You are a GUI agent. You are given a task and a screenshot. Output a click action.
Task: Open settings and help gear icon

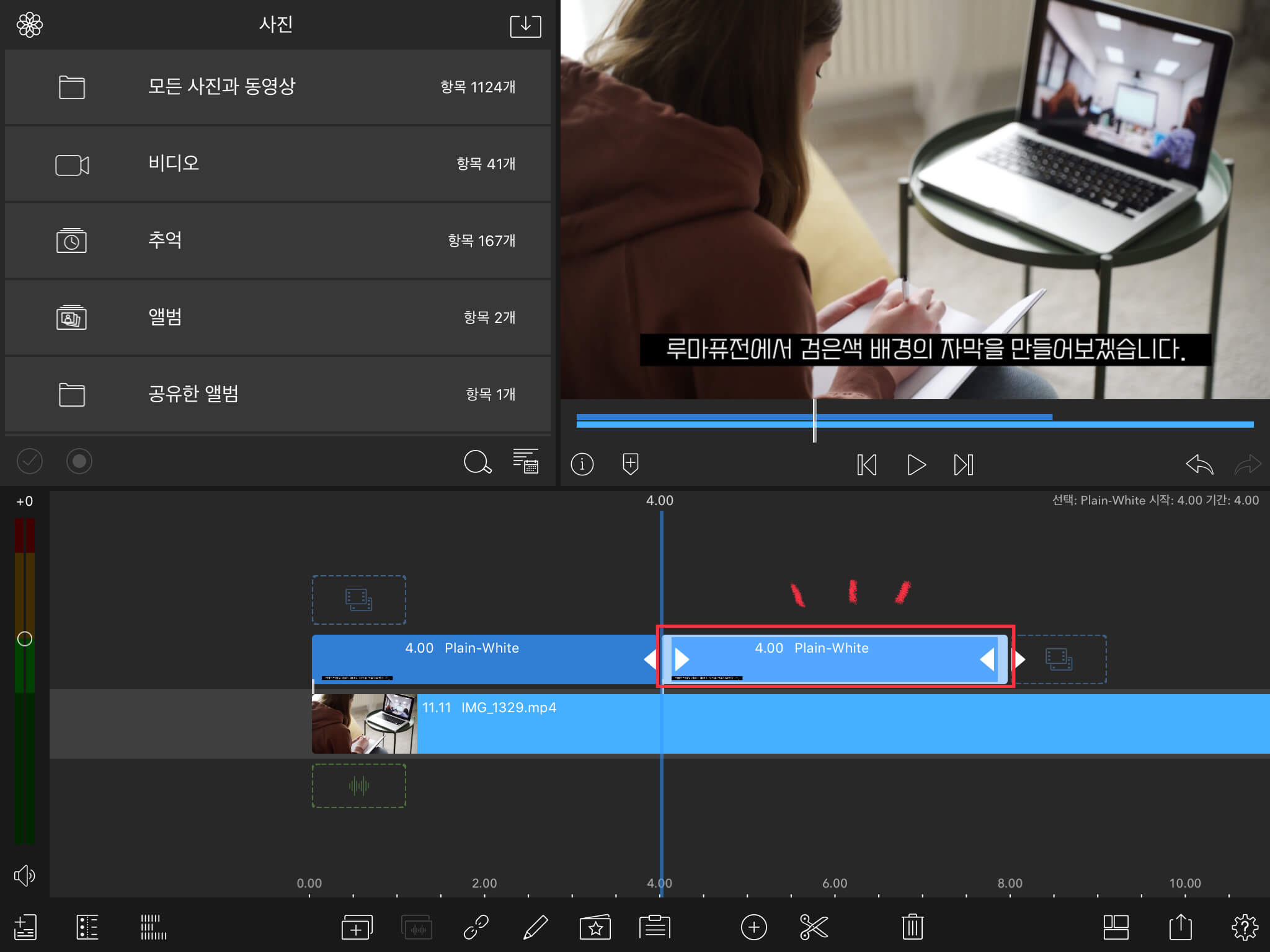tap(1244, 927)
